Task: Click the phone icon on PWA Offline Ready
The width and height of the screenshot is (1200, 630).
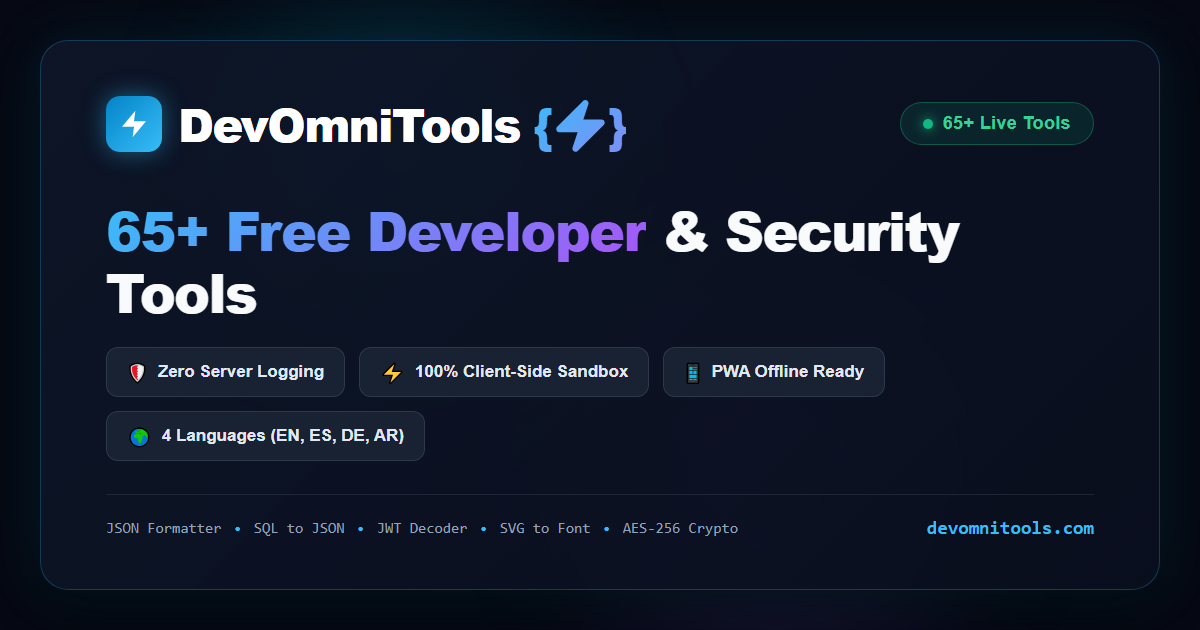Action: click(x=692, y=373)
